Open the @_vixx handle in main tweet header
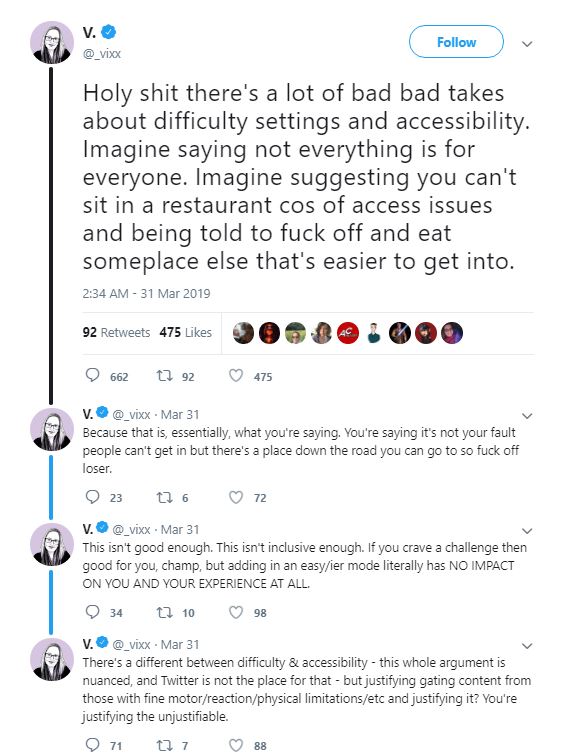 point(102,53)
